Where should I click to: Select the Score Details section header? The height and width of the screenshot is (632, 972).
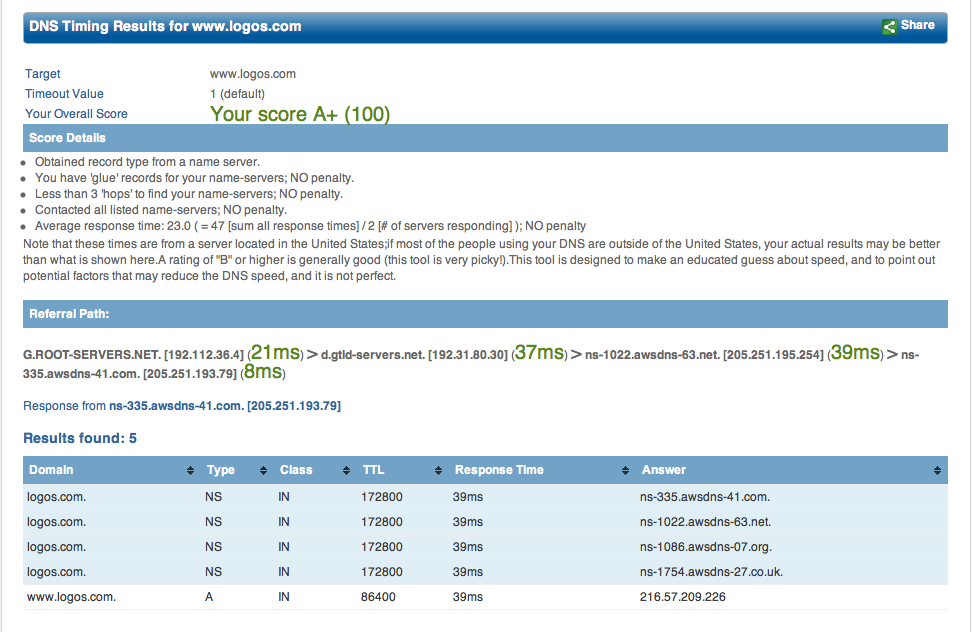tap(485, 138)
